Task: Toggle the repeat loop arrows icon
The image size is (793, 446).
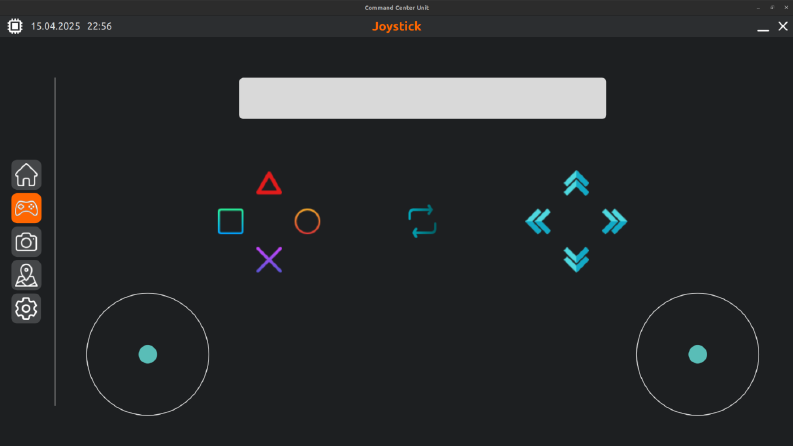Action: click(x=422, y=221)
